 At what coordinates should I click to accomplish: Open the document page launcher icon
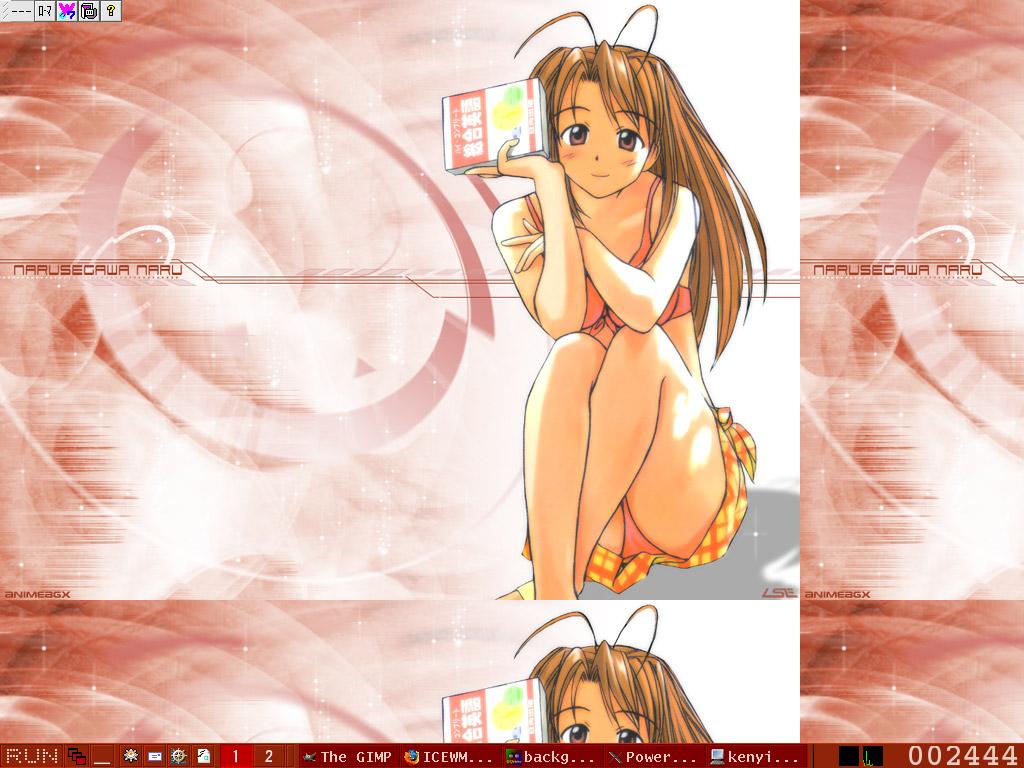click(x=204, y=756)
